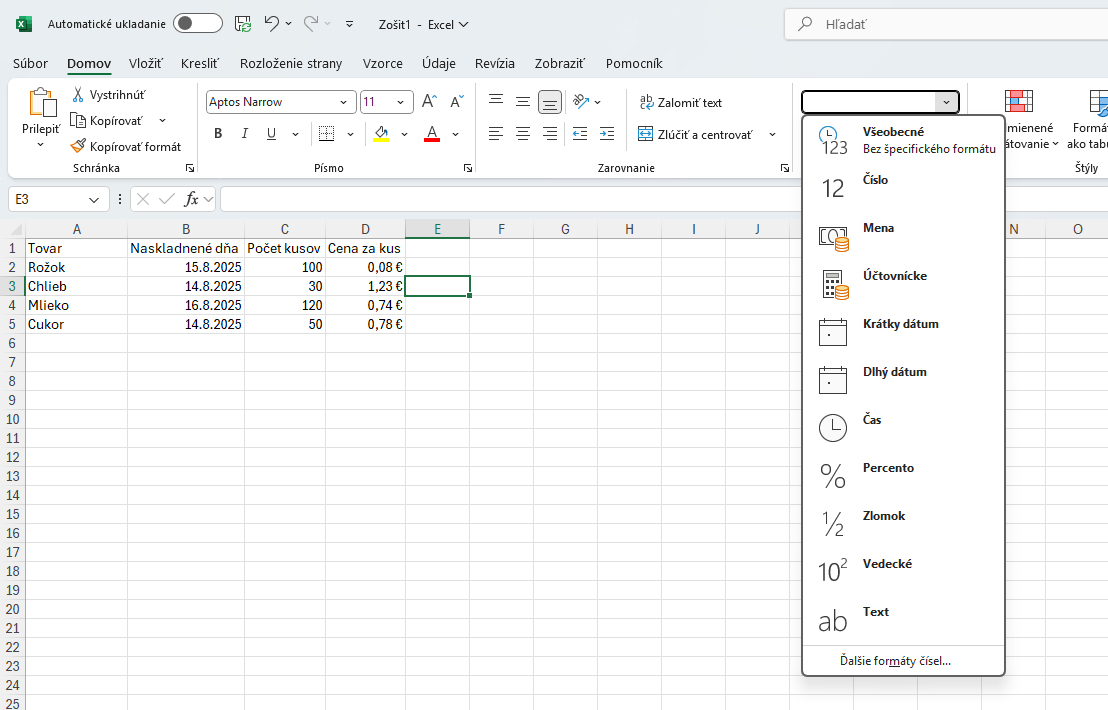Select Mena number format
This screenshot has height=710, width=1108.
(903, 237)
